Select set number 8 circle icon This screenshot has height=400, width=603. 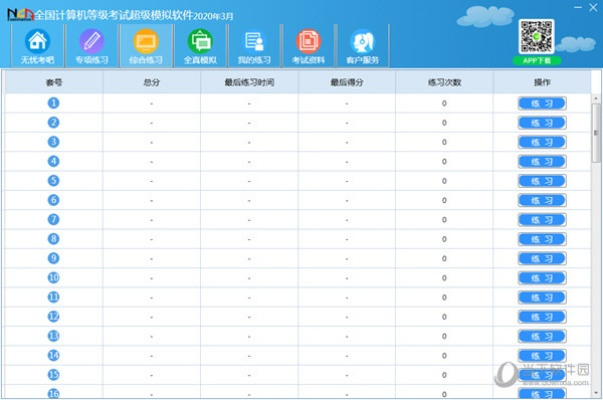pos(53,239)
